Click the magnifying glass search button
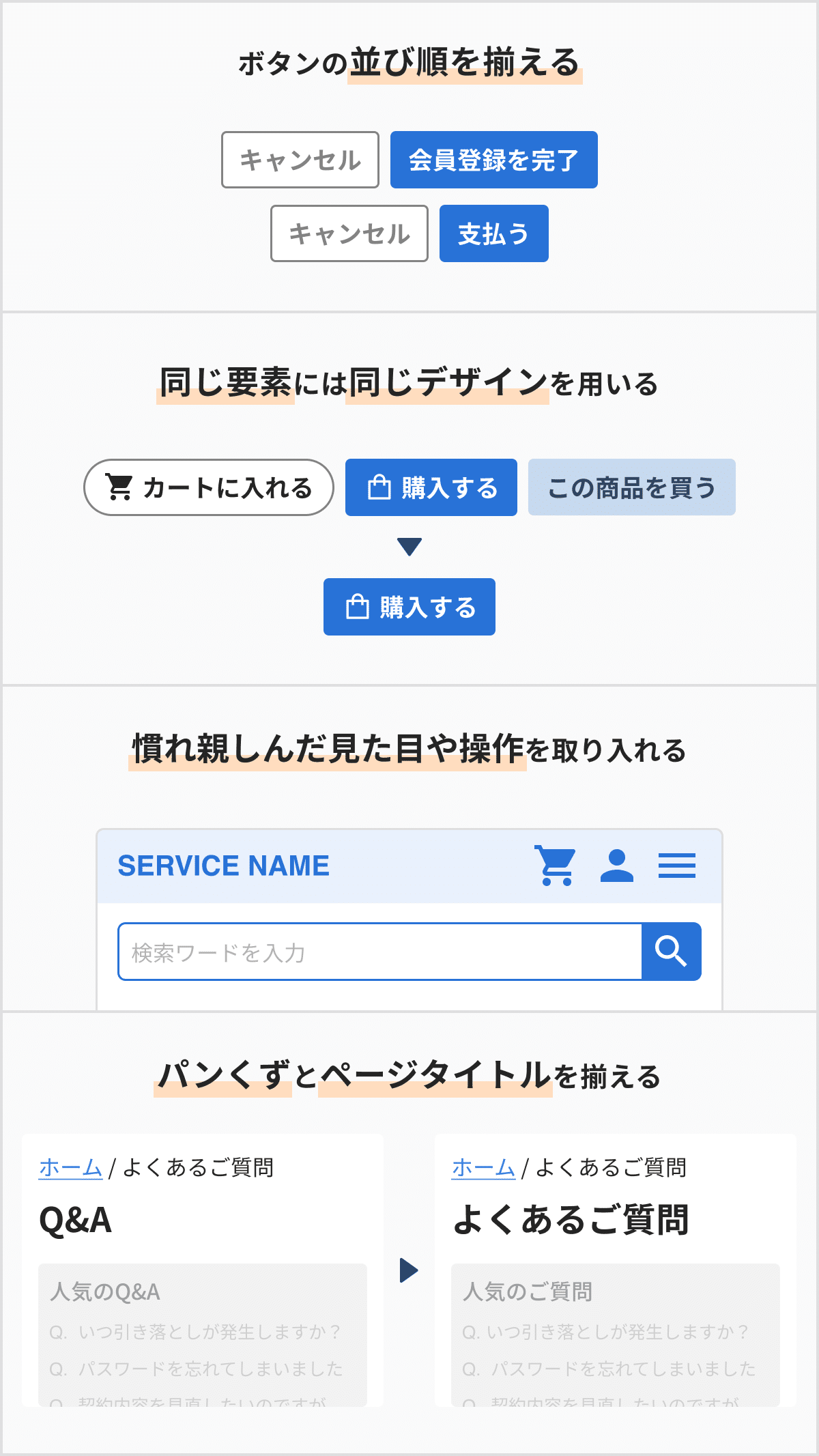819x1456 pixels. [x=672, y=952]
